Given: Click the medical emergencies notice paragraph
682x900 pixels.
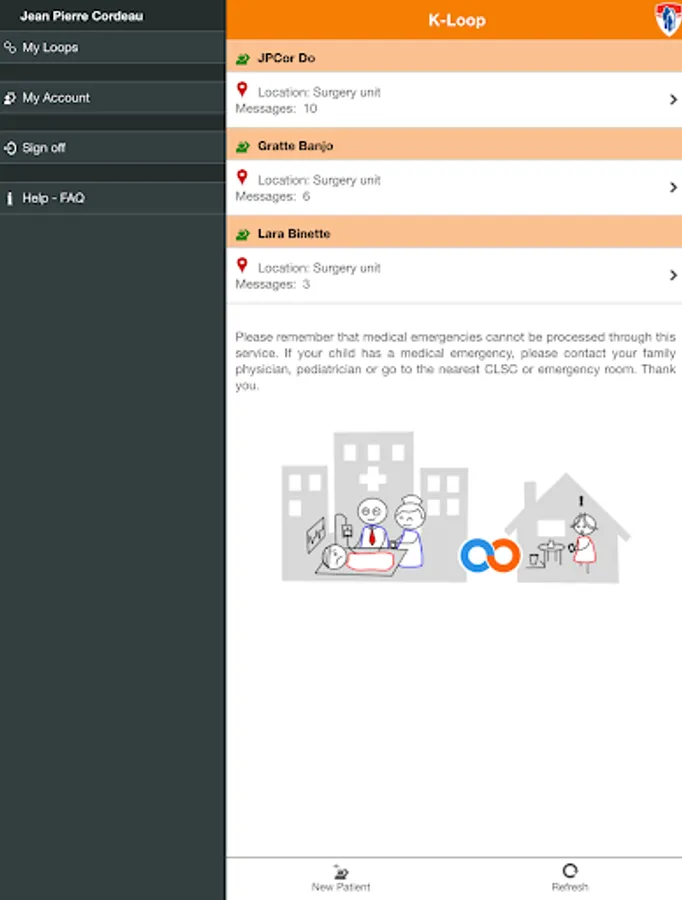Looking at the screenshot, I should pyautogui.click(x=455, y=361).
